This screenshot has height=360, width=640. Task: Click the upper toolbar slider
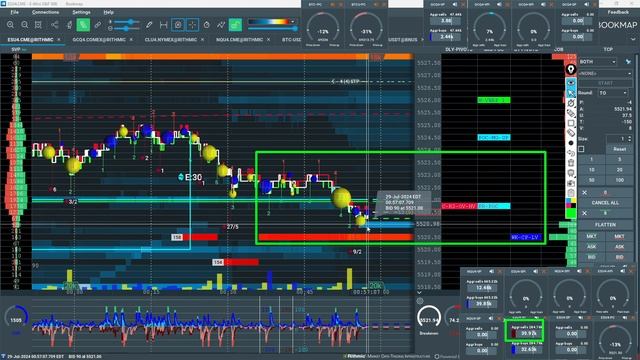coord(127,22)
